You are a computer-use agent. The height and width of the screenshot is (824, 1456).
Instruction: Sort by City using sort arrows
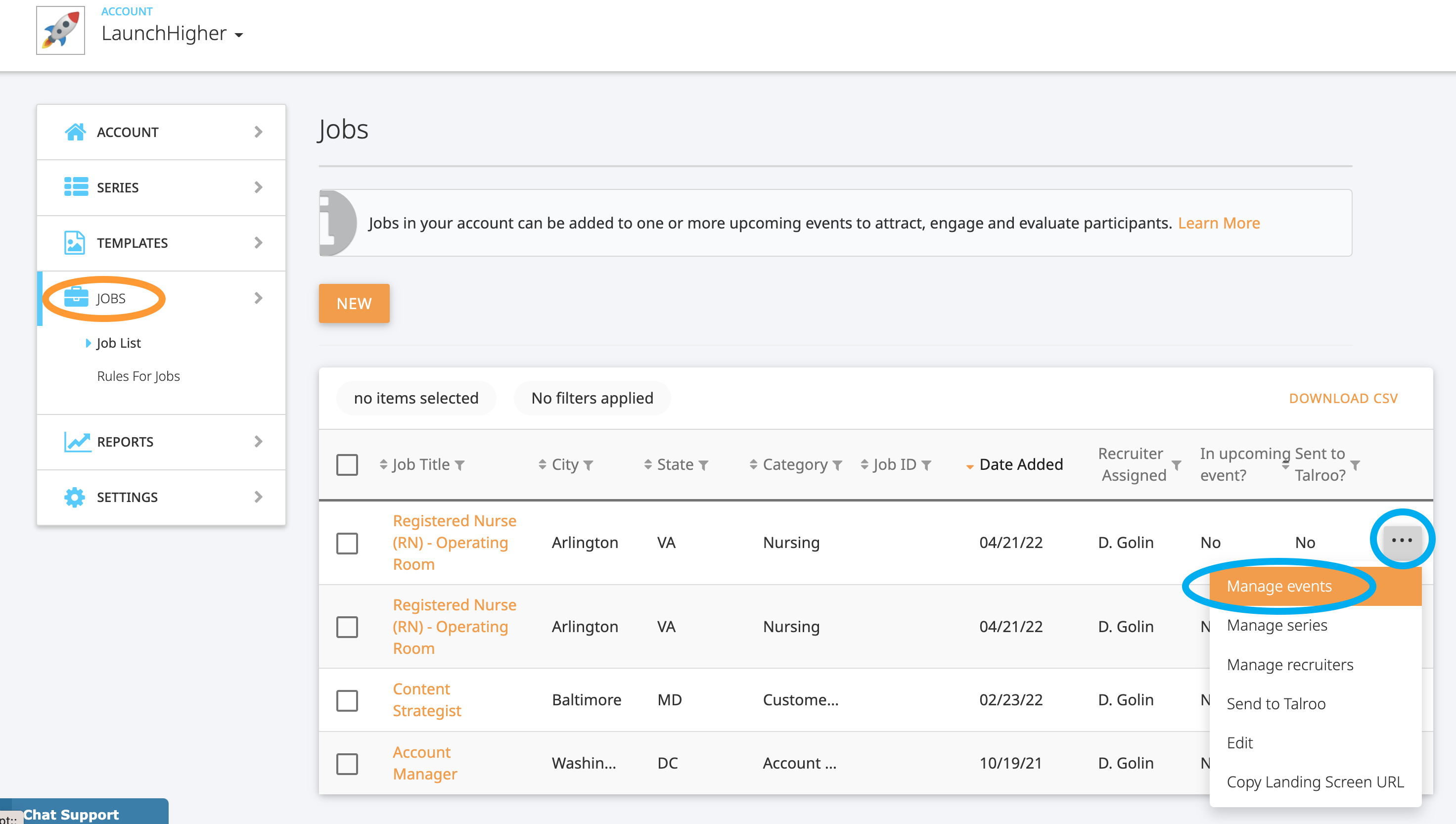(543, 464)
